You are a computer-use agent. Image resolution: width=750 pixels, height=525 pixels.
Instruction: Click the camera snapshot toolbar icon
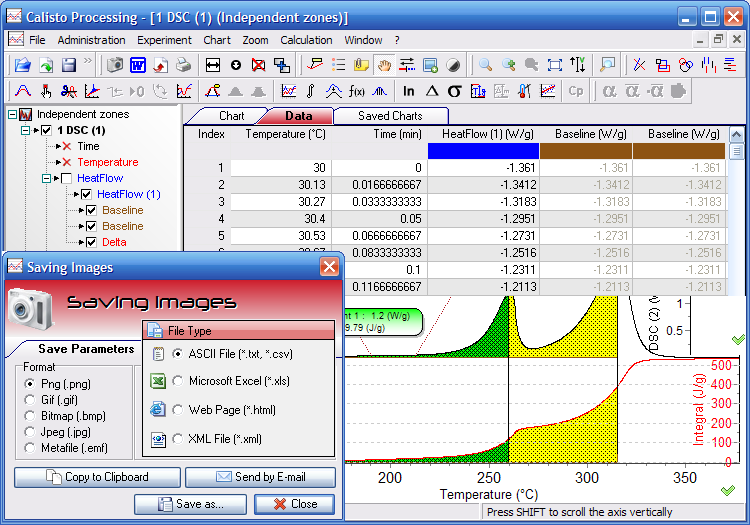115,65
